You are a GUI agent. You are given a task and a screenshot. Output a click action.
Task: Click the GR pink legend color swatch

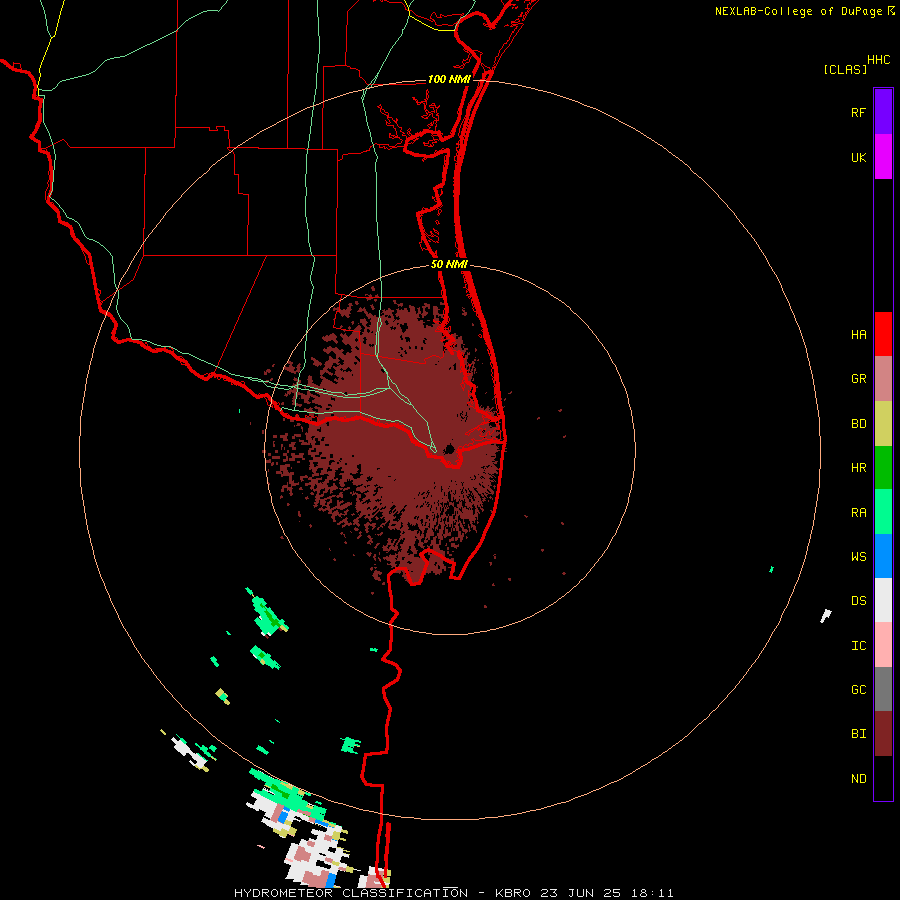pos(883,379)
